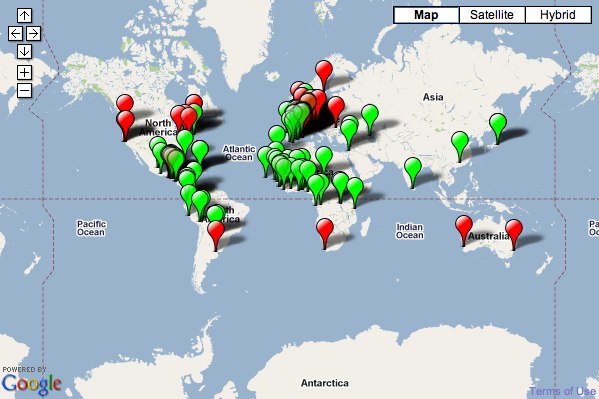Image resolution: width=599 pixels, height=399 pixels.
Task: Zoom out with the minus button
Action: pos(24,91)
